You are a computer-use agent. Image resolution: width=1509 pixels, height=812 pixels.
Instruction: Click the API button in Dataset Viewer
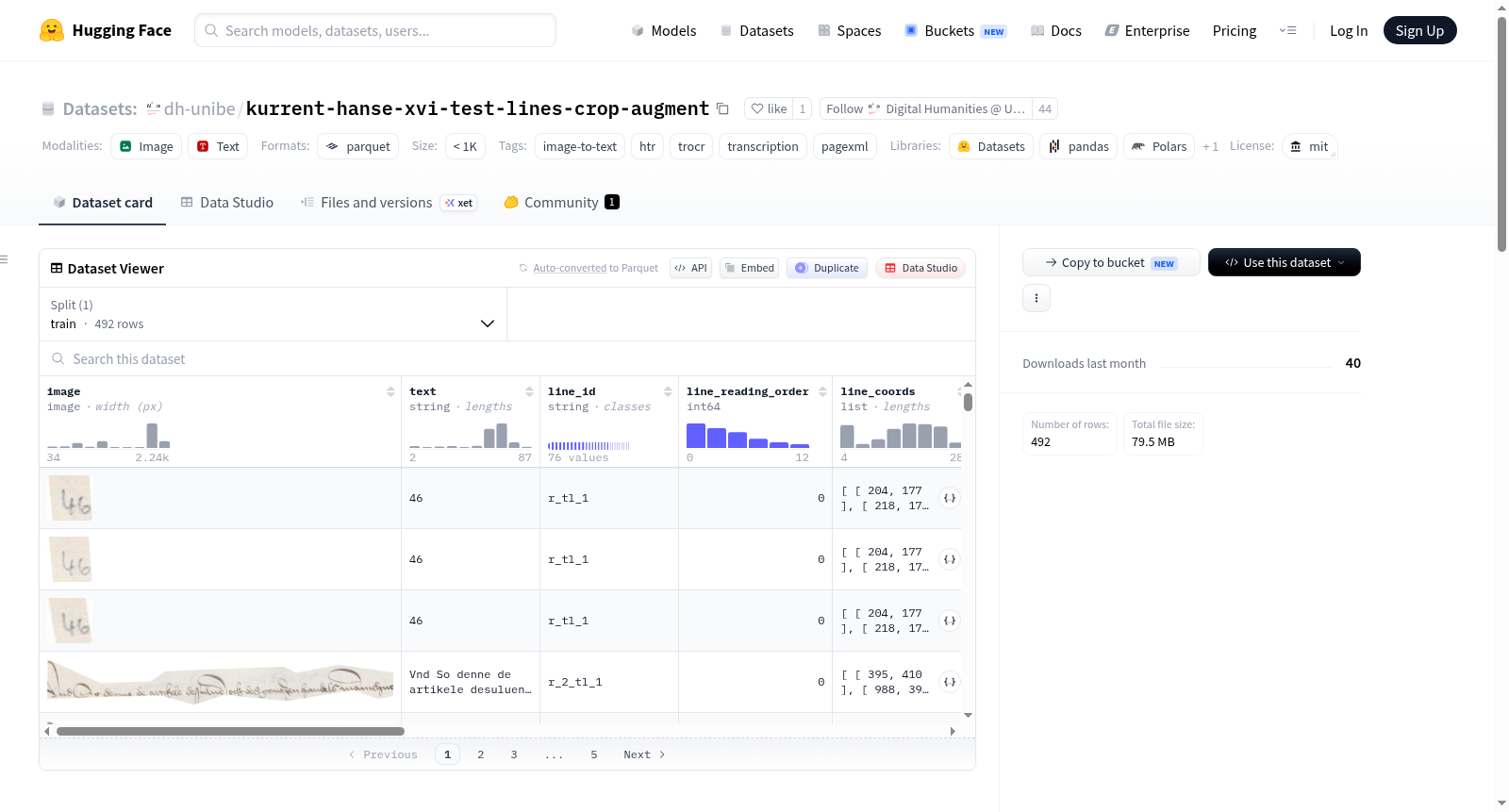point(690,268)
